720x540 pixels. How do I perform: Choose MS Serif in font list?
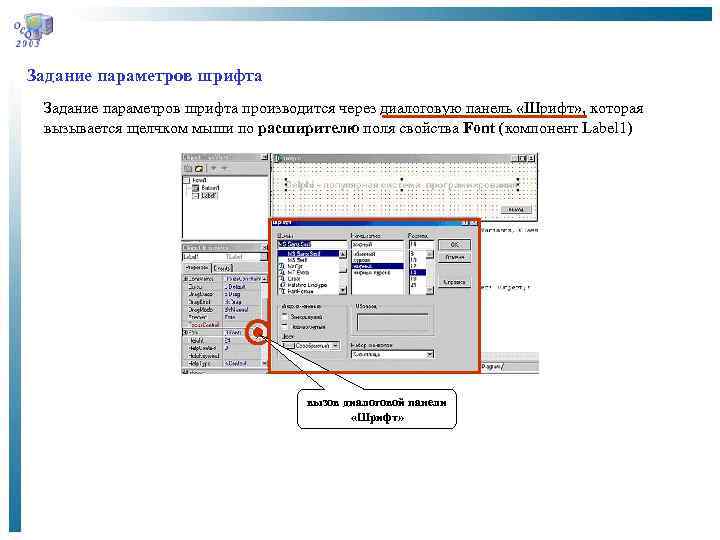(x=297, y=260)
